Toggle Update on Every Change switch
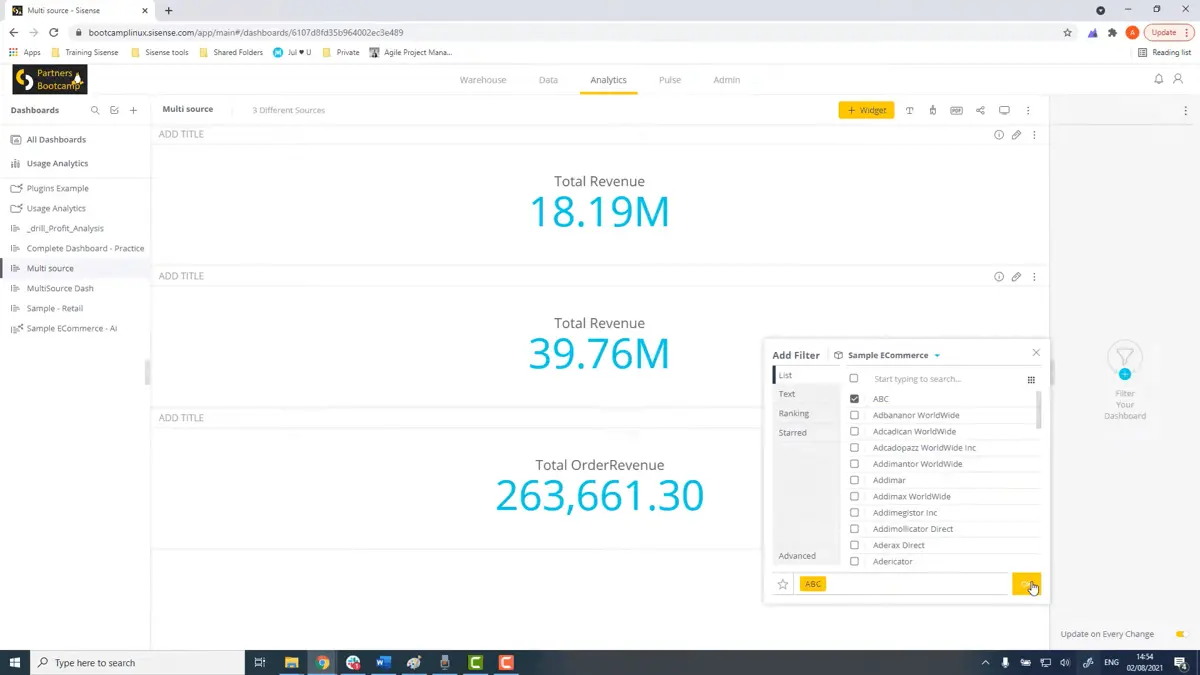The width and height of the screenshot is (1200, 675). [x=1181, y=634]
